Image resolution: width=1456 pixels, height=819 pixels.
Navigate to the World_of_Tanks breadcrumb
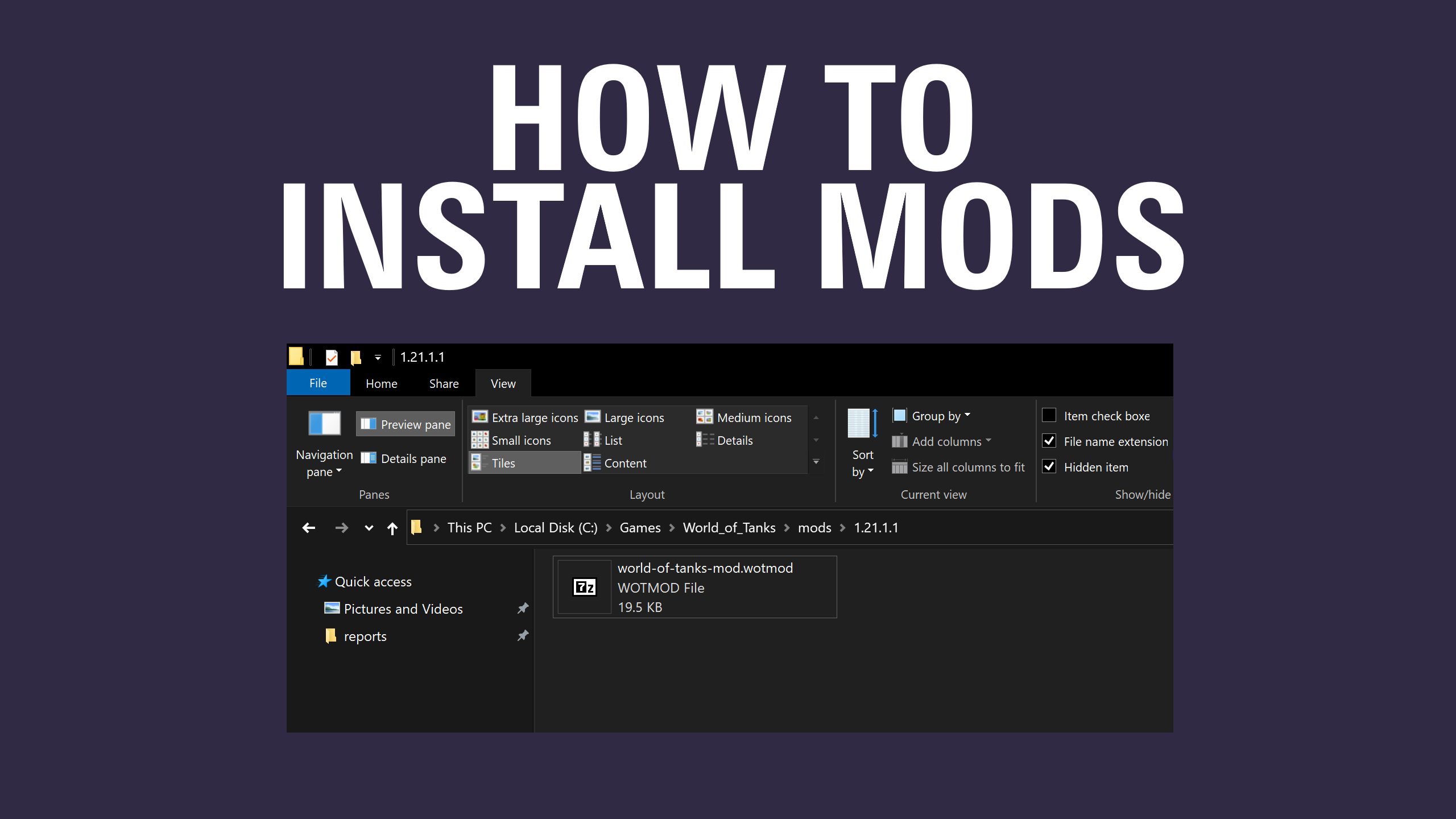click(x=729, y=527)
